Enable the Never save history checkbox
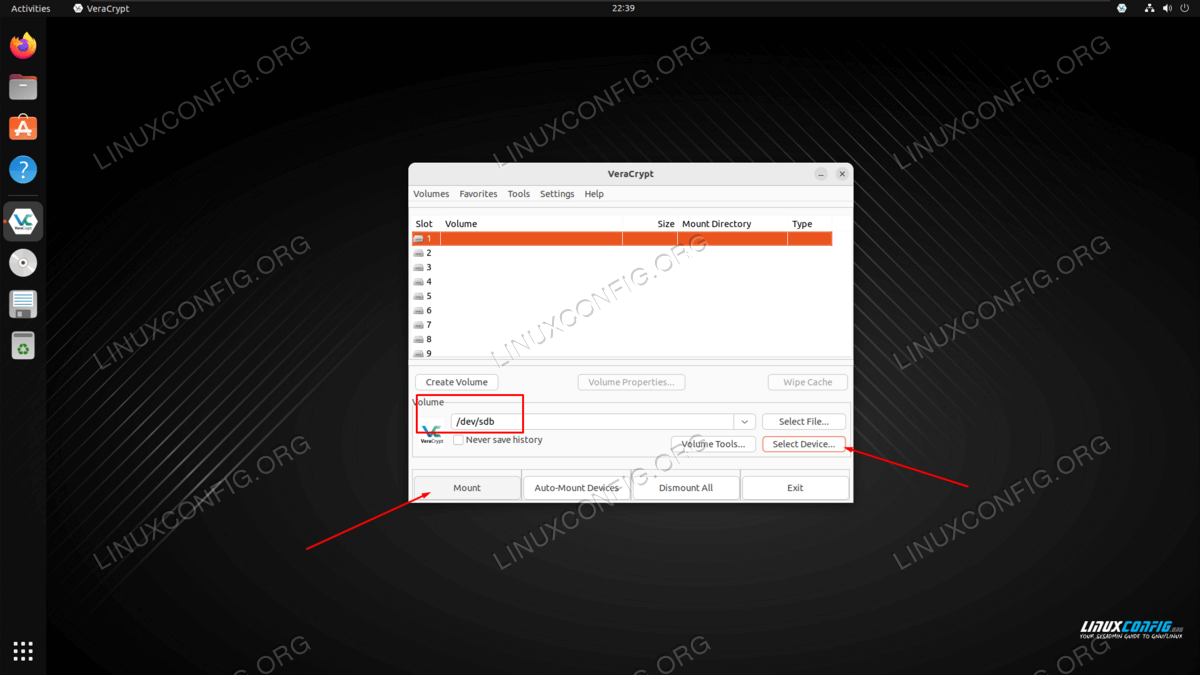Viewport: 1200px width, 675px height. pos(458,440)
